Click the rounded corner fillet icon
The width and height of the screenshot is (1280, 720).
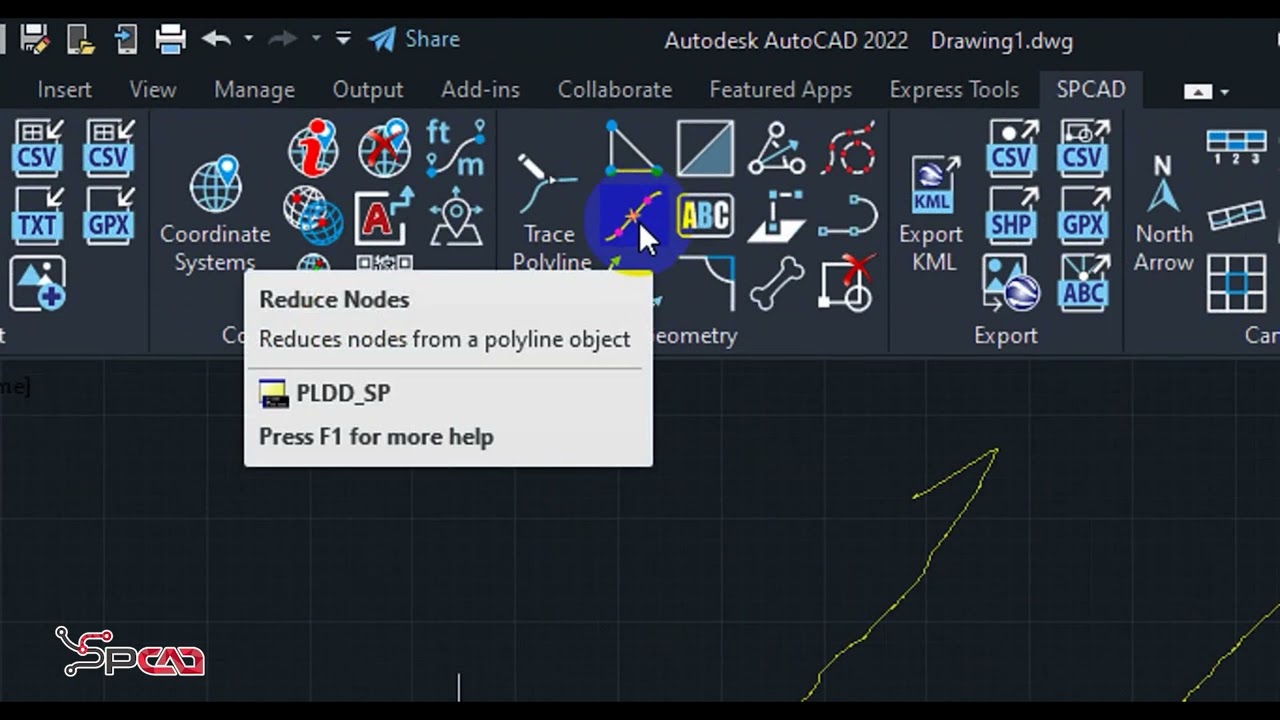pos(705,283)
